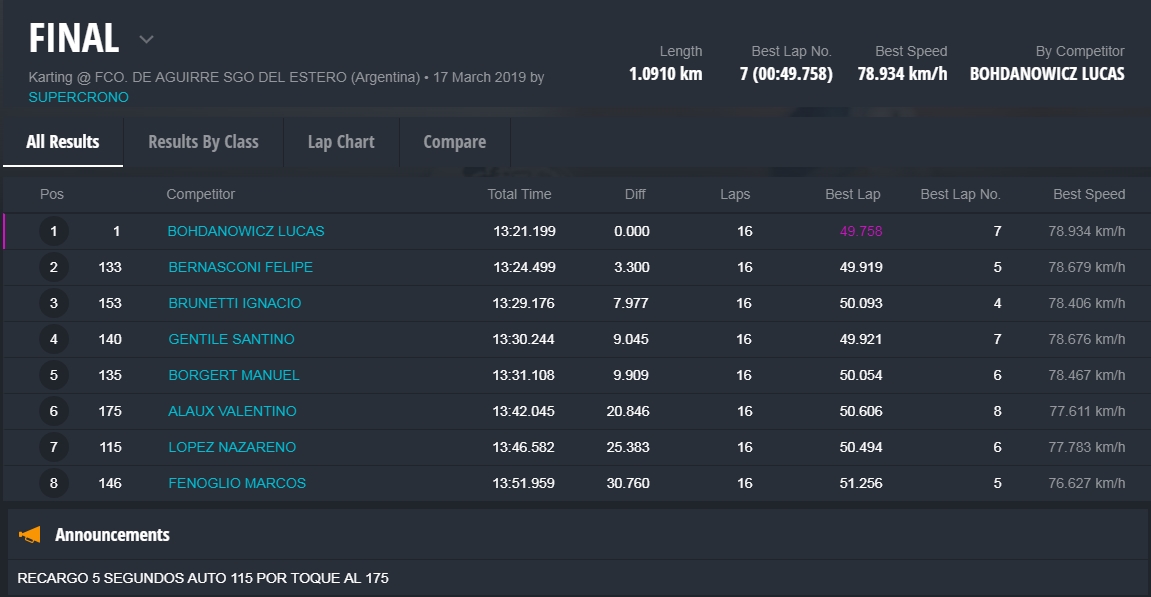This screenshot has height=597, width=1151.
Task: Switch to Results By Class tab
Action: (x=203, y=142)
